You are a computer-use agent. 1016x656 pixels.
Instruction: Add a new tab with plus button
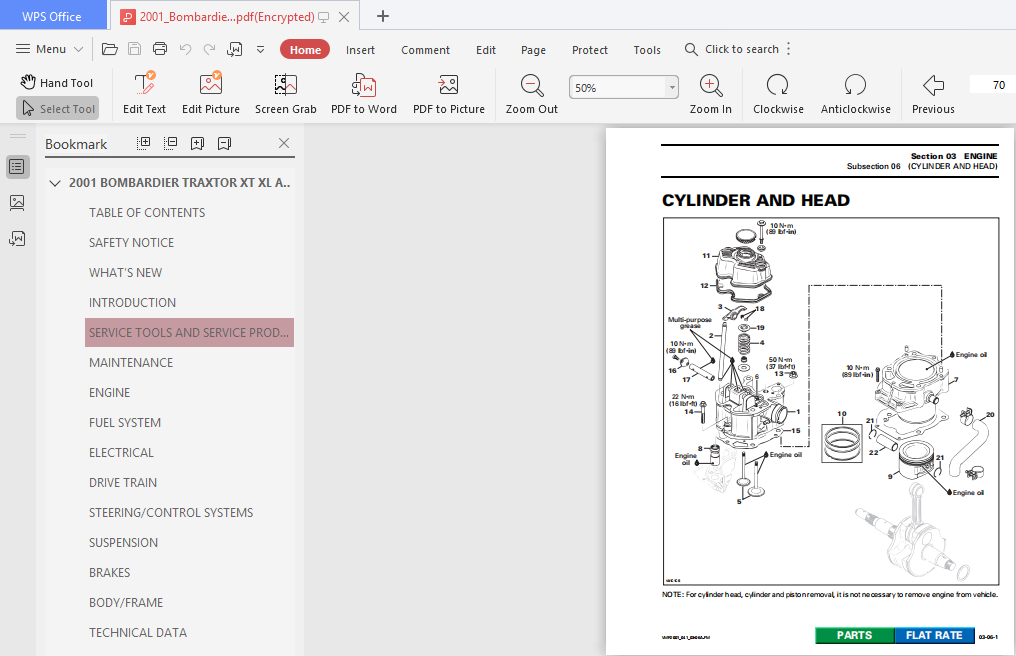[383, 16]
